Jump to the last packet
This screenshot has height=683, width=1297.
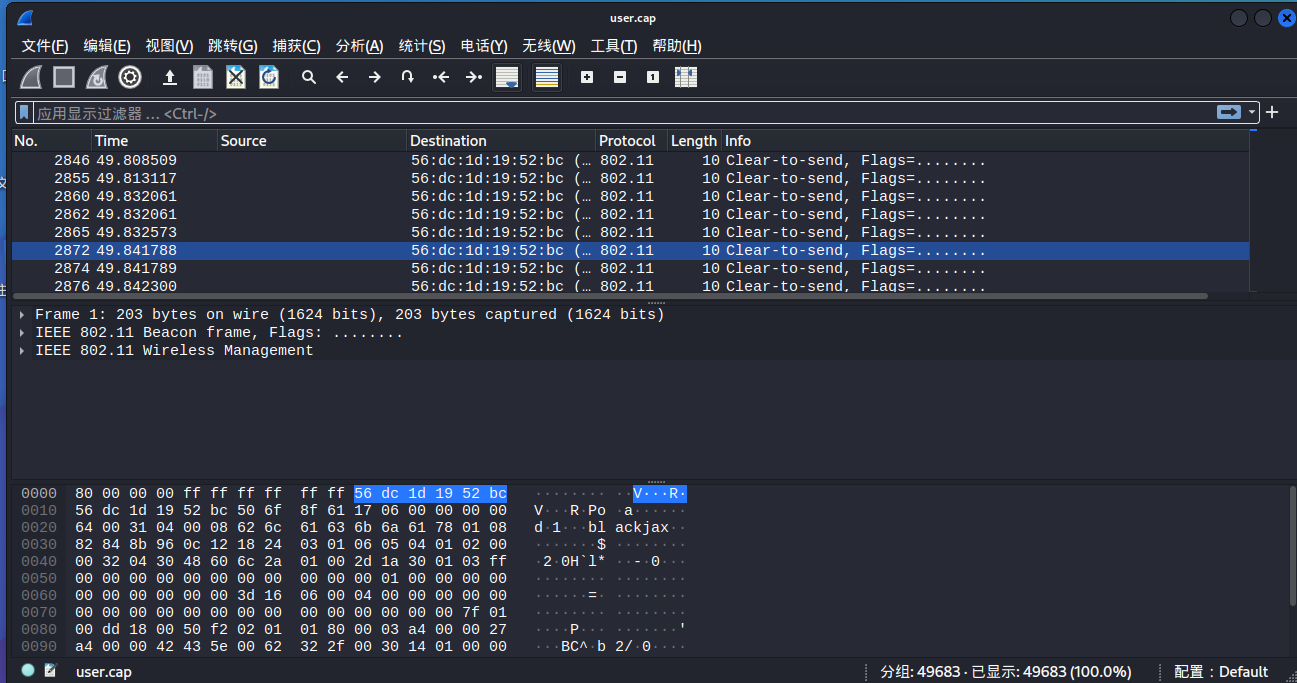[x=474, y=77]
